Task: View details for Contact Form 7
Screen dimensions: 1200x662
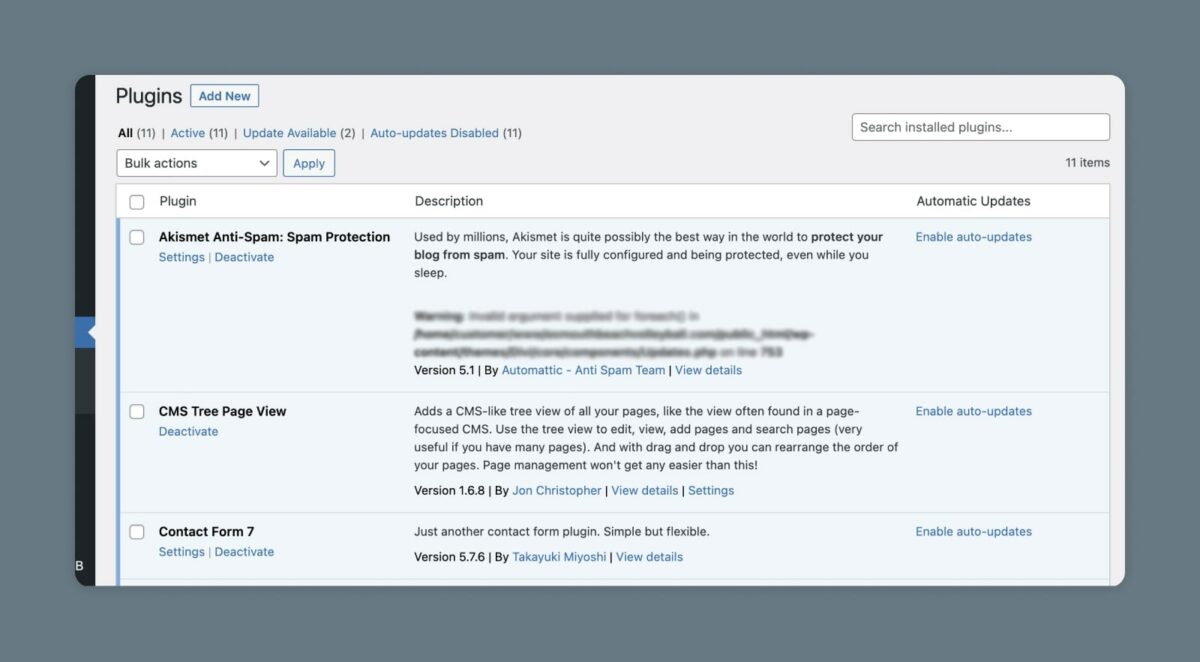Action: pos(649,557)
